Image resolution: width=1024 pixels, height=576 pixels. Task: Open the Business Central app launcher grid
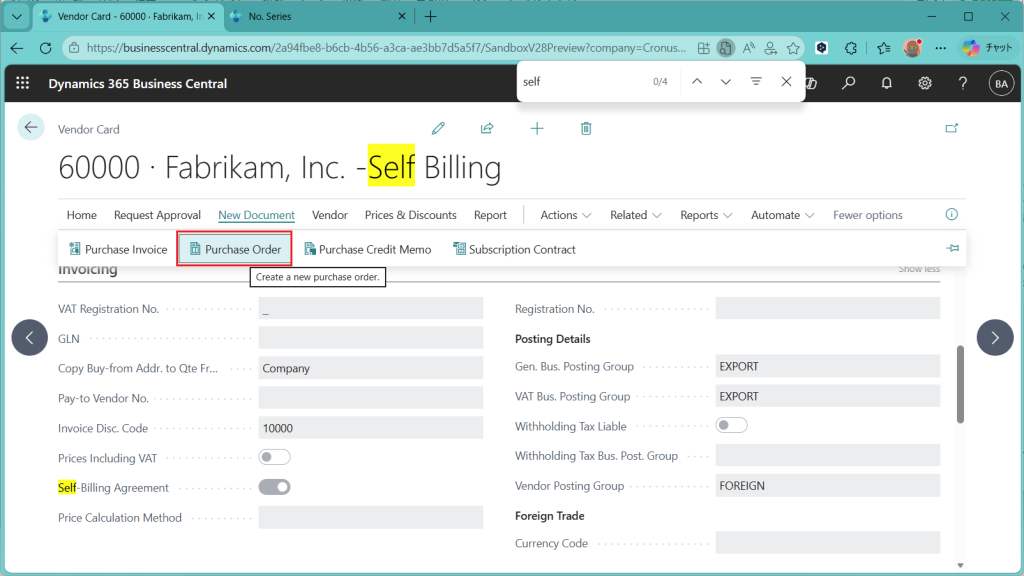tap(23, 84)
